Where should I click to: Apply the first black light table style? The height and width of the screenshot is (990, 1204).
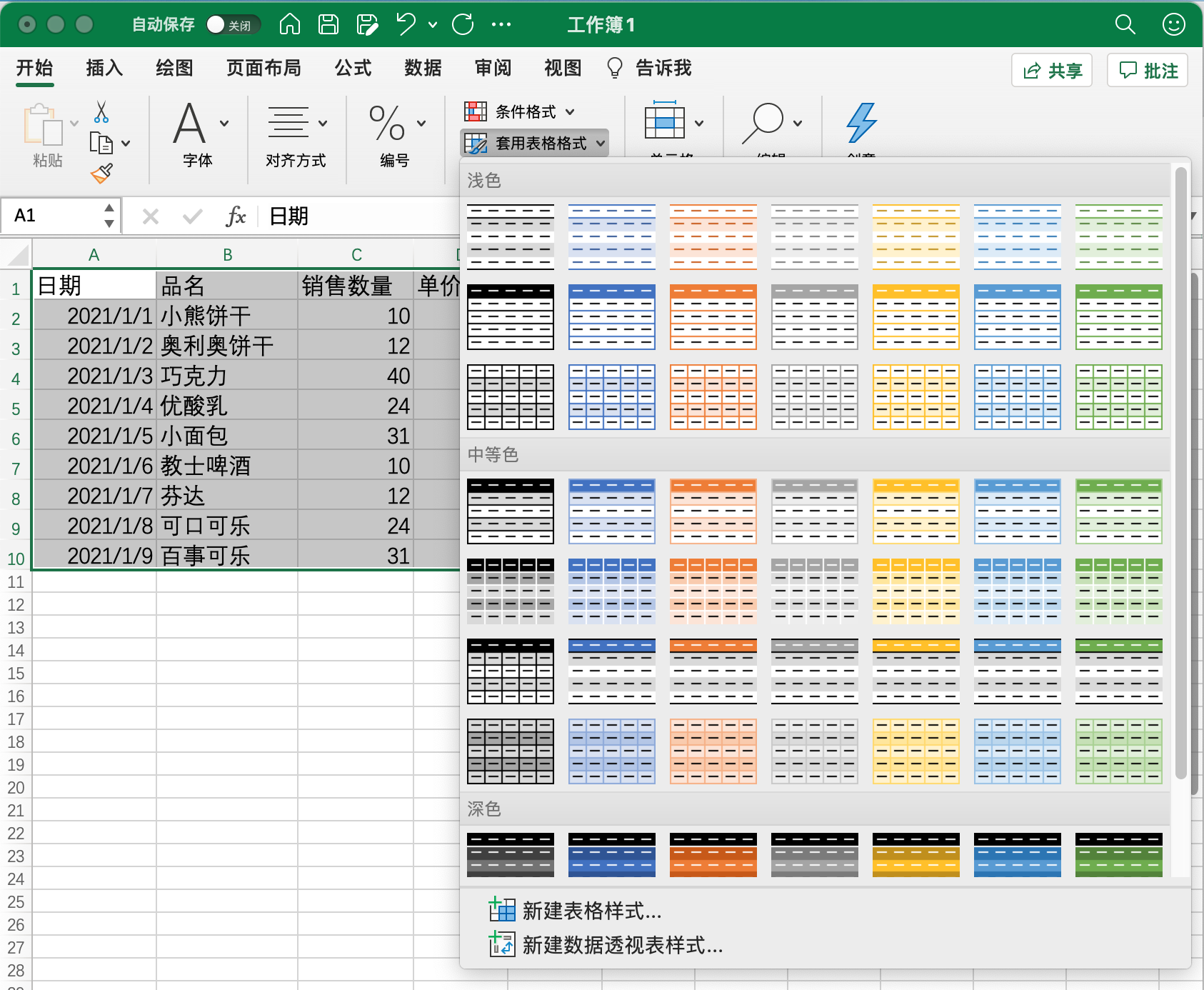click(x=511, y=236)
